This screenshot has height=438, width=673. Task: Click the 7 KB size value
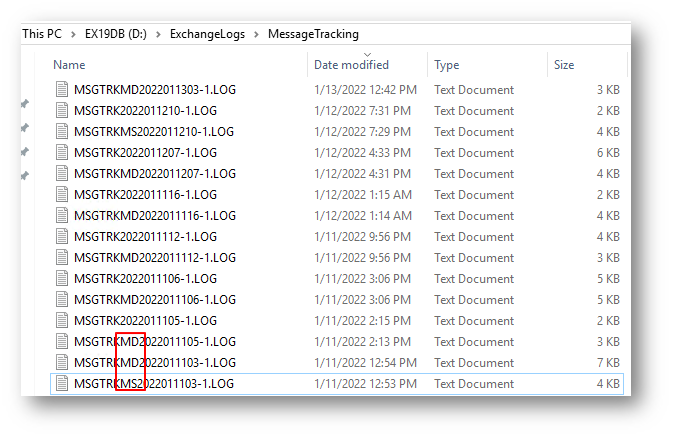[x=608, y=363]
